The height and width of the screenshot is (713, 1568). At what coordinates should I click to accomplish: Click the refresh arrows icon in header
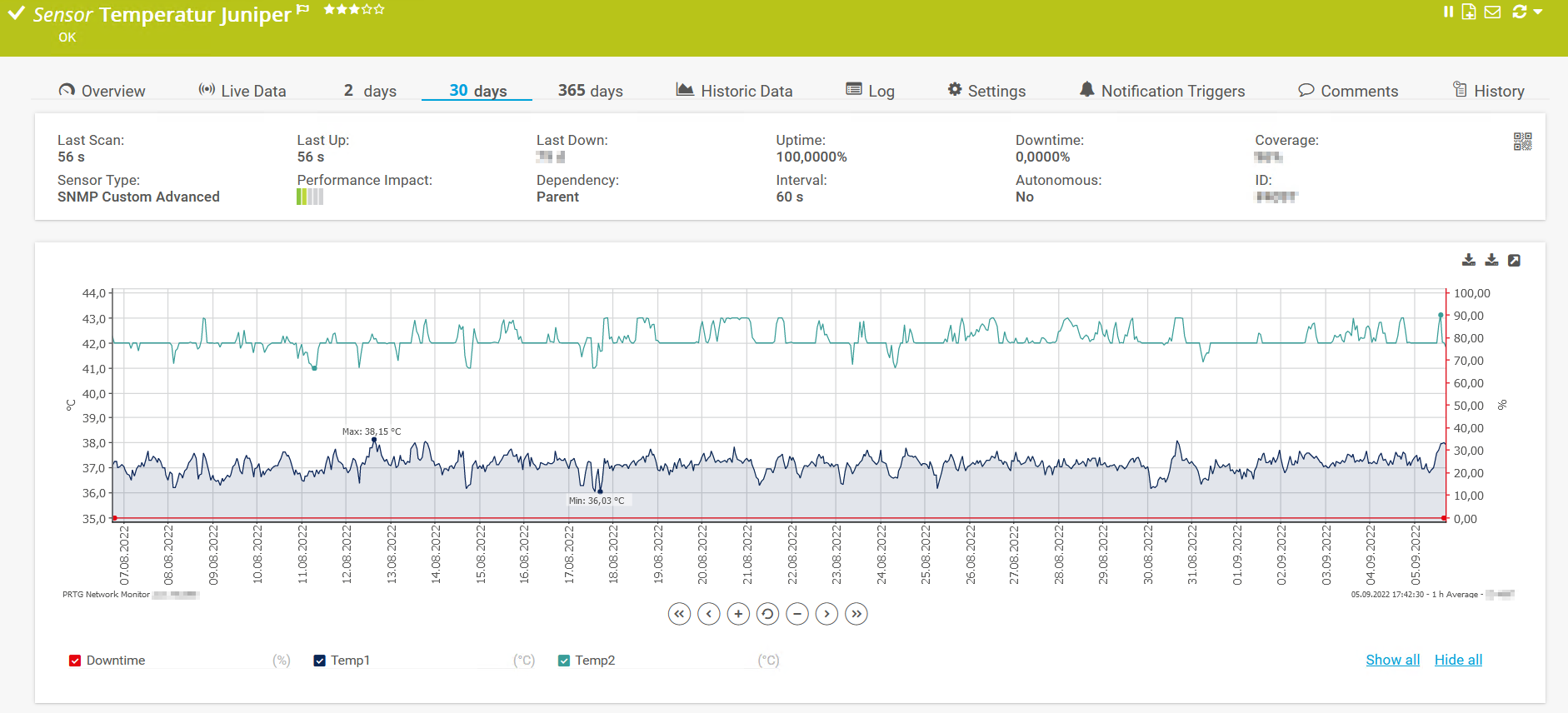1519,12
